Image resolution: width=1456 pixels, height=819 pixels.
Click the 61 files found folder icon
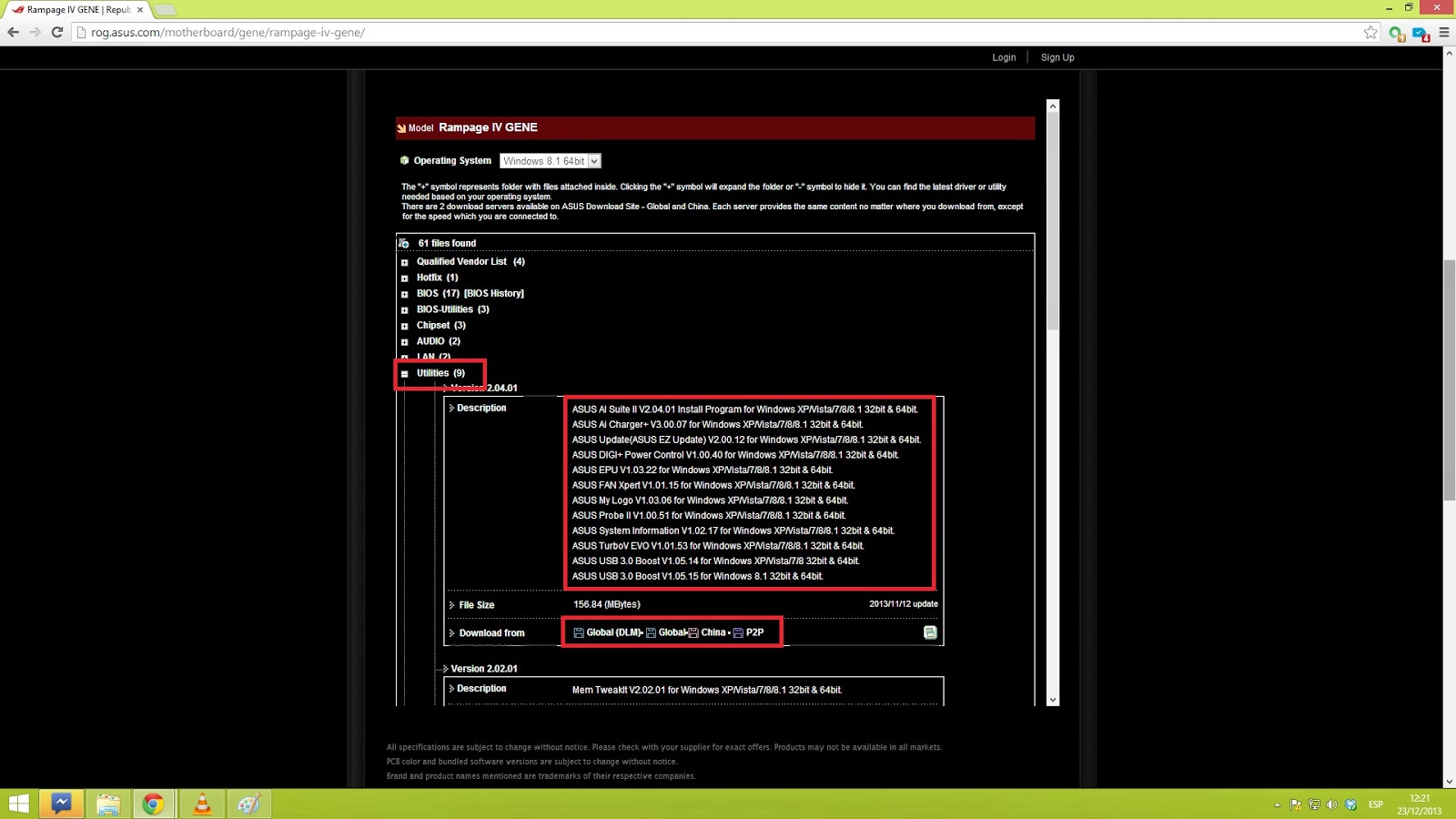(x=404, y=244)
